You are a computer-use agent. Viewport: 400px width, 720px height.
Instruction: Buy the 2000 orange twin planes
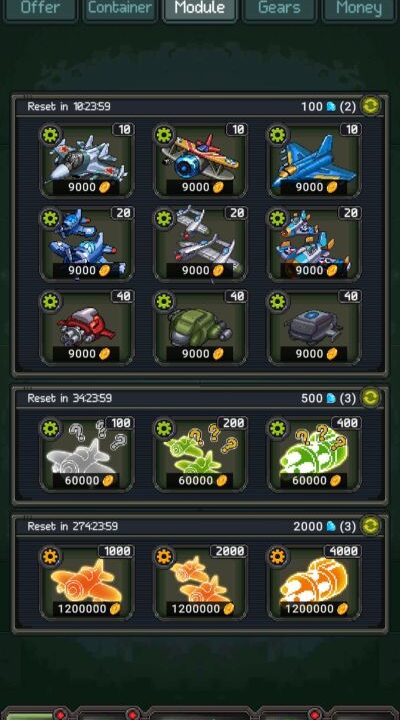200,582
